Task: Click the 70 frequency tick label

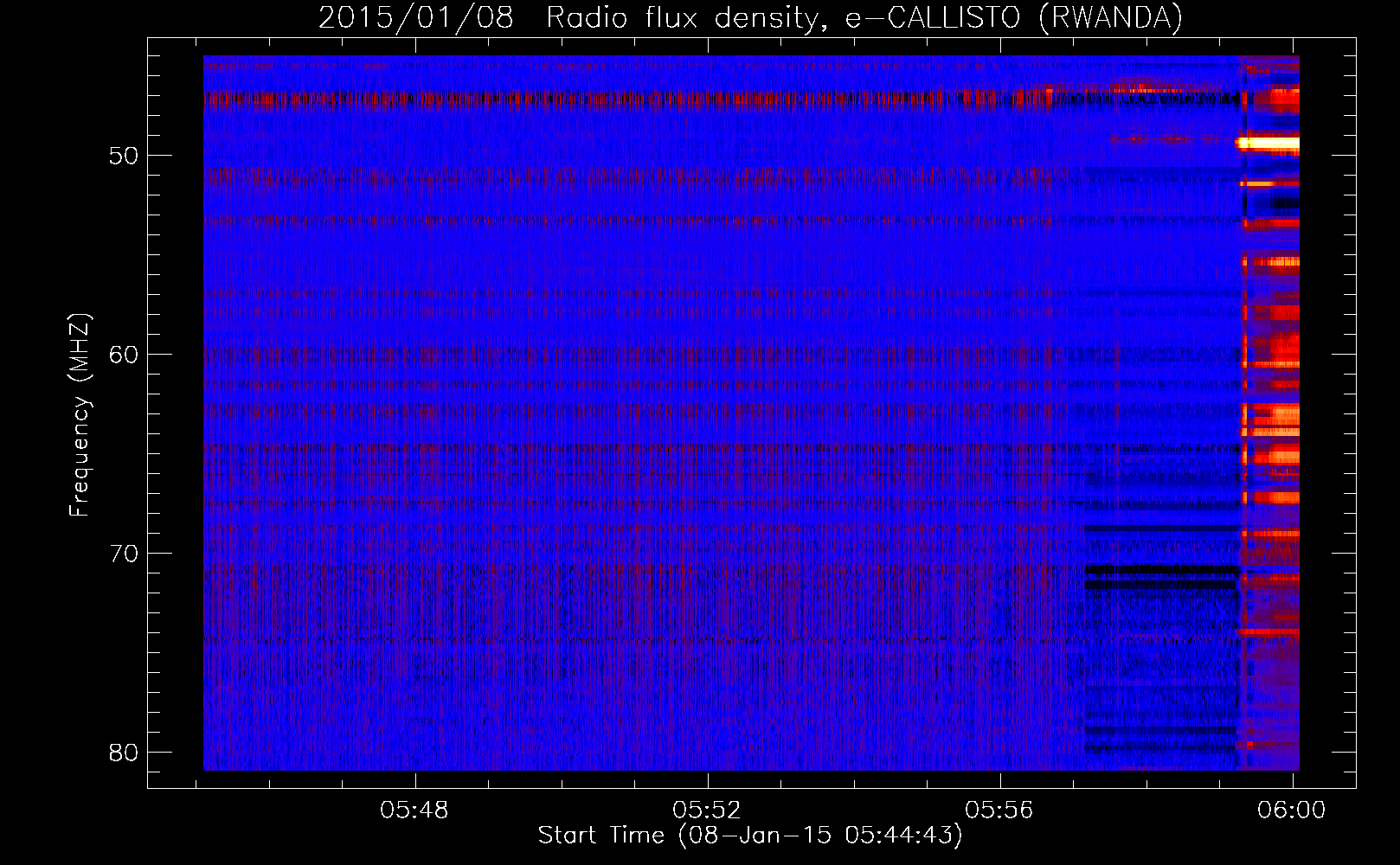Action: pyautogui.click(x=124, y=554)
